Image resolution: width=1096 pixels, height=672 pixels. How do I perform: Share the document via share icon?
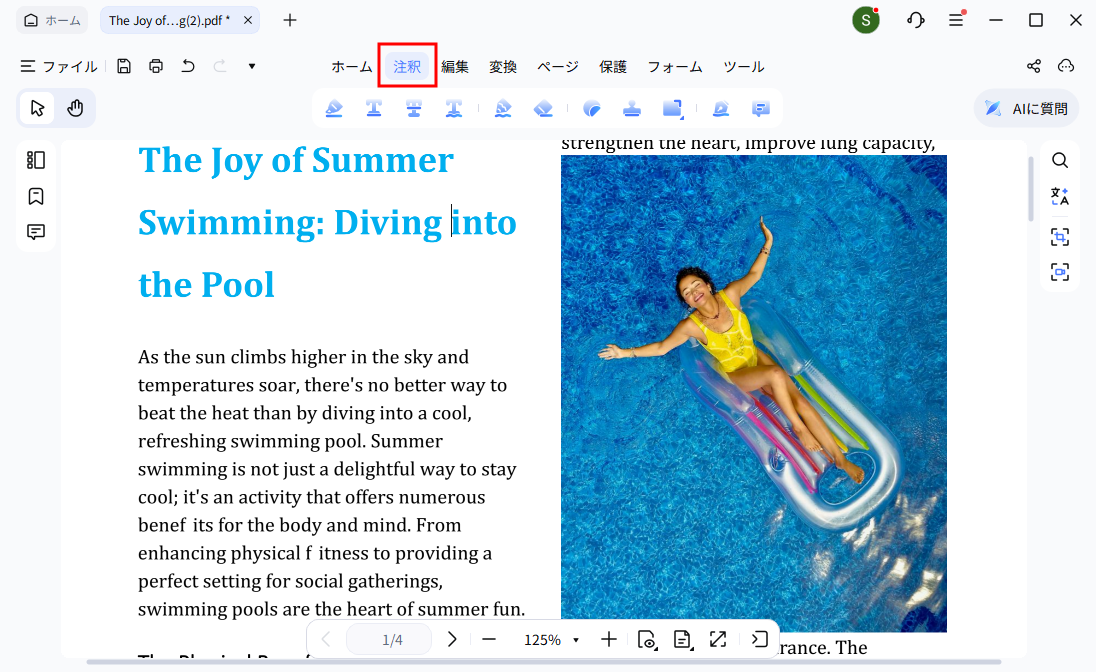point(1034,66)
